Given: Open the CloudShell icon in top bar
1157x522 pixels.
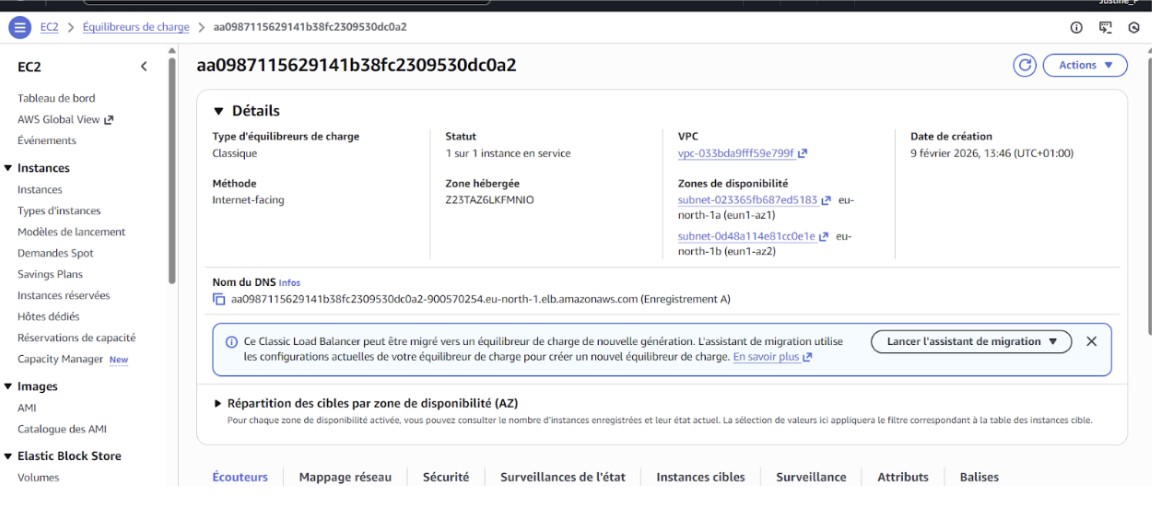Looking at the screenshot, I should click(x=1105, y=28).
